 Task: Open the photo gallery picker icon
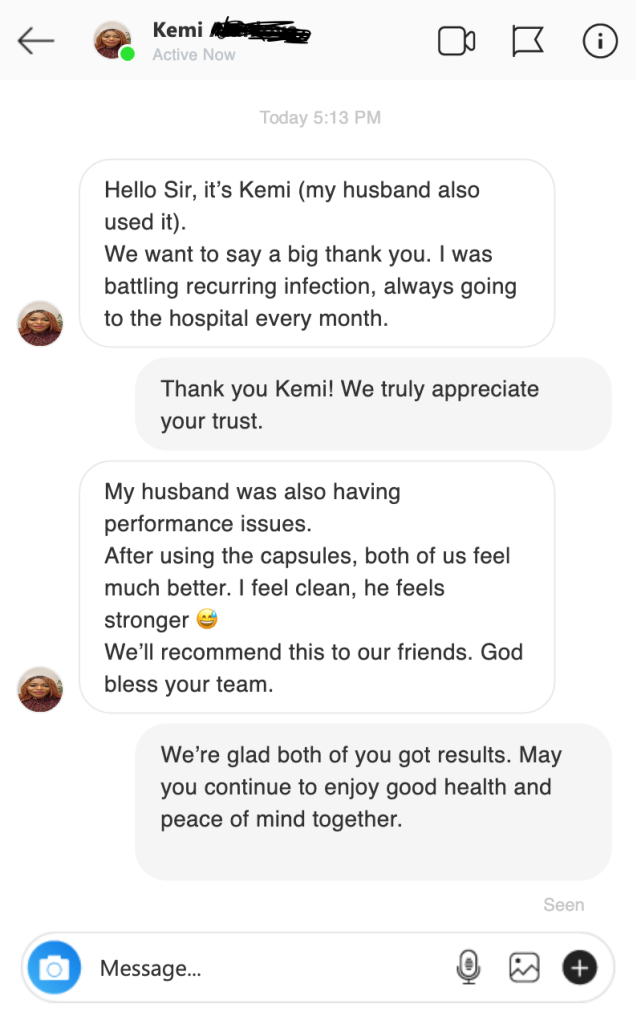(524, 967)
